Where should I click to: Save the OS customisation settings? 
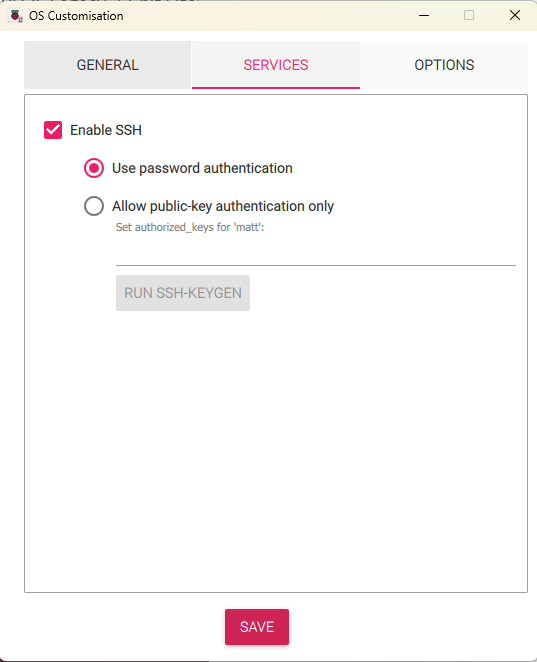pyautogui.click(x=257, y=627)
